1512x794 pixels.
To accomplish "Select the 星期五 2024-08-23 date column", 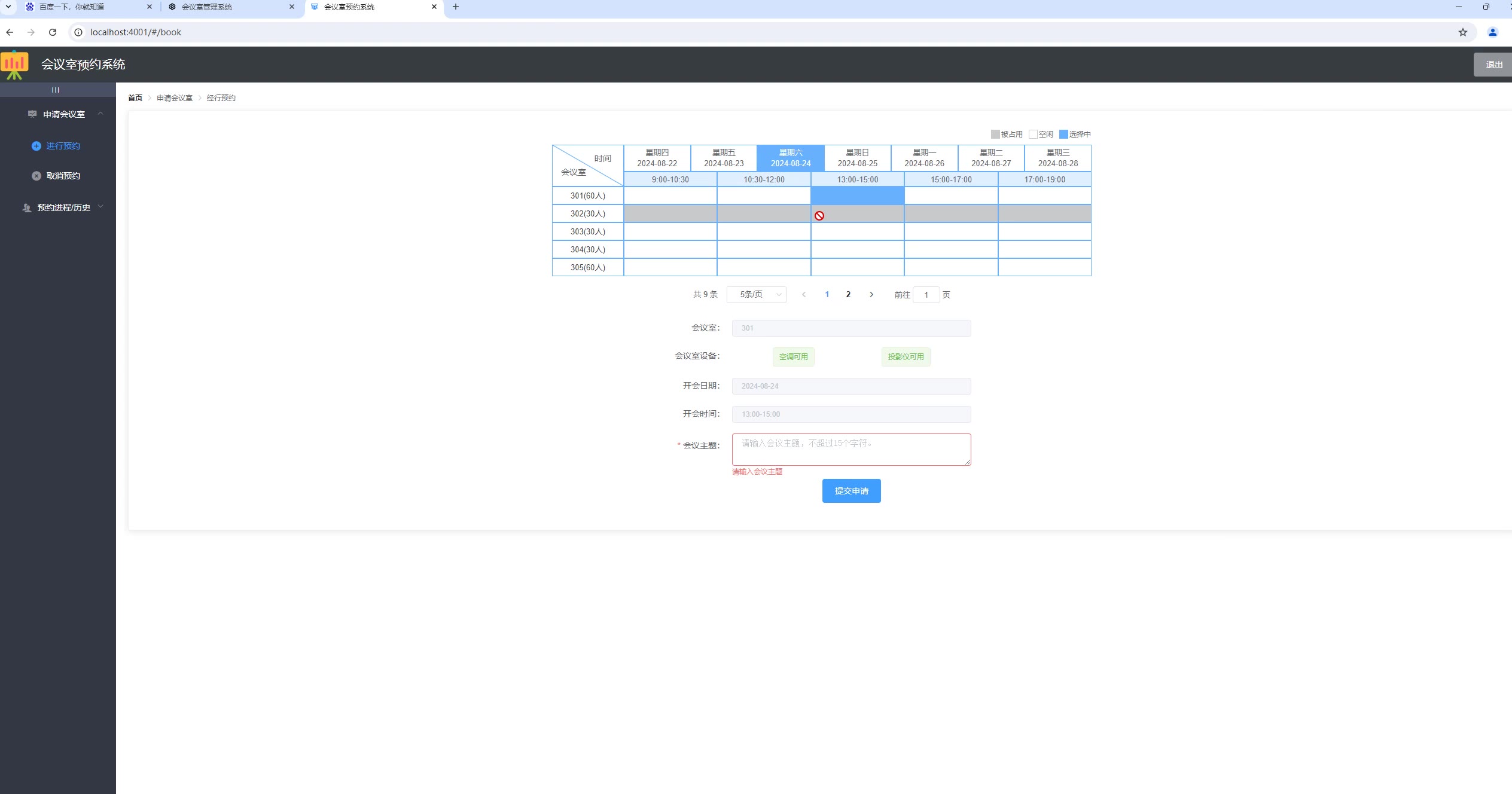I will click(724, 158).
